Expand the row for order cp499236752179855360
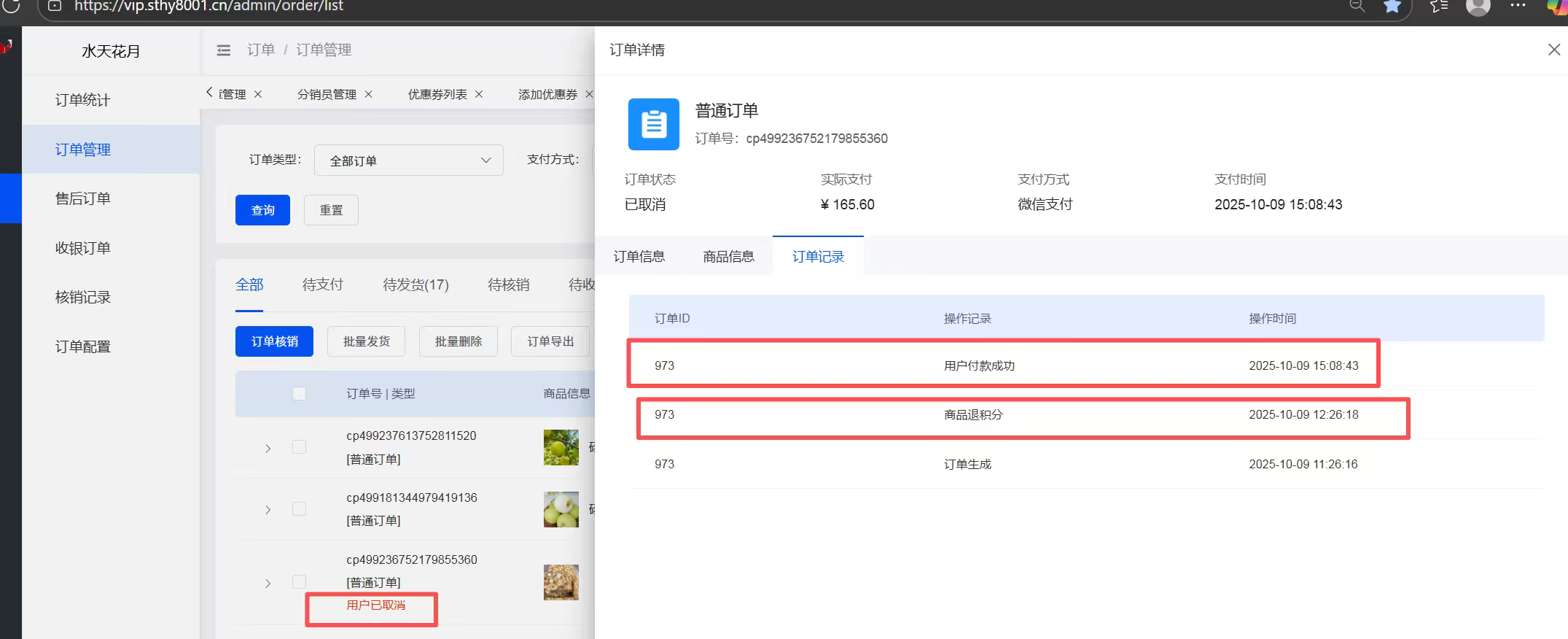This screenshot has width=1568, height=639. click(x=268, y=583)
